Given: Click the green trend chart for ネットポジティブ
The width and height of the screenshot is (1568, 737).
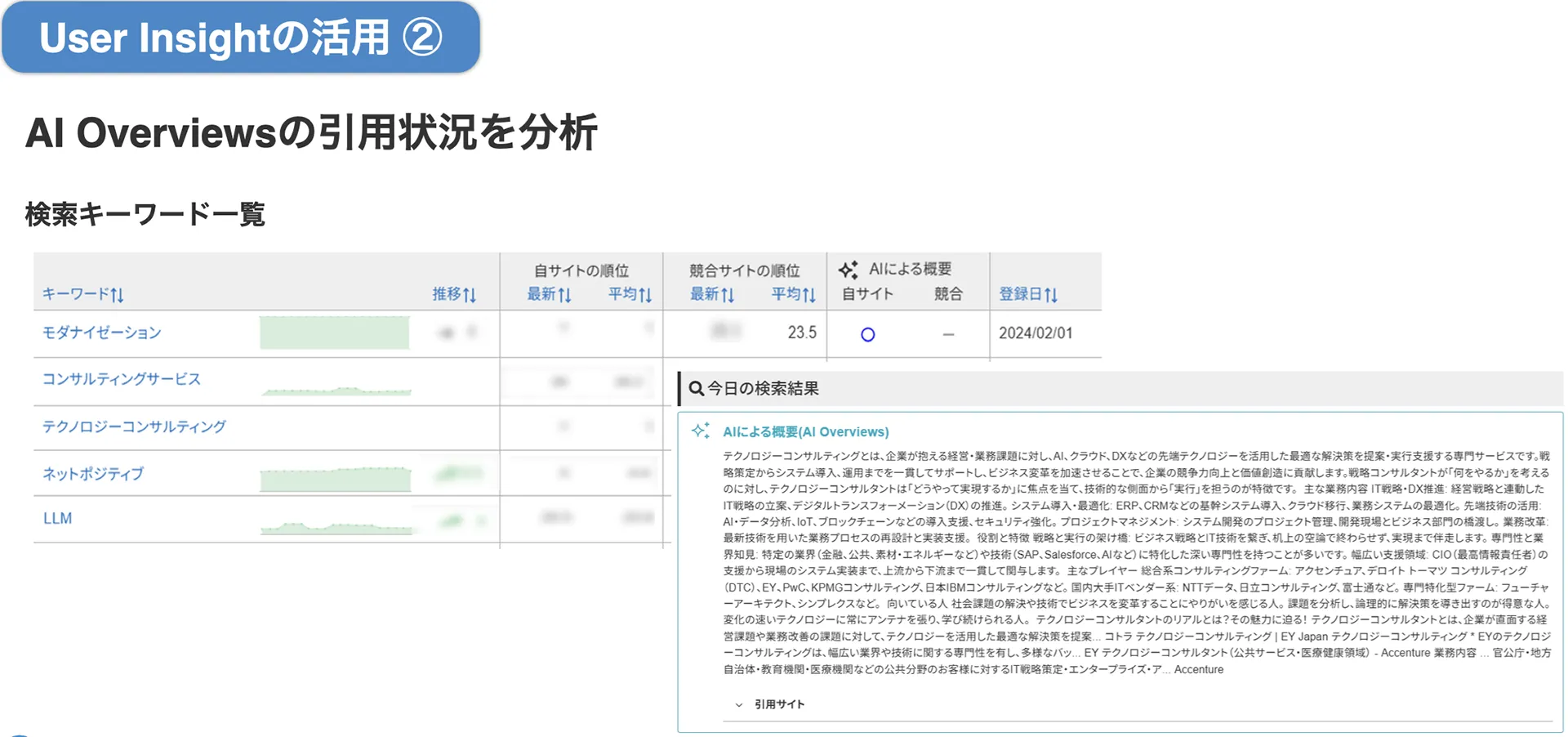Looking at the screenshot, I should [335, 479].
